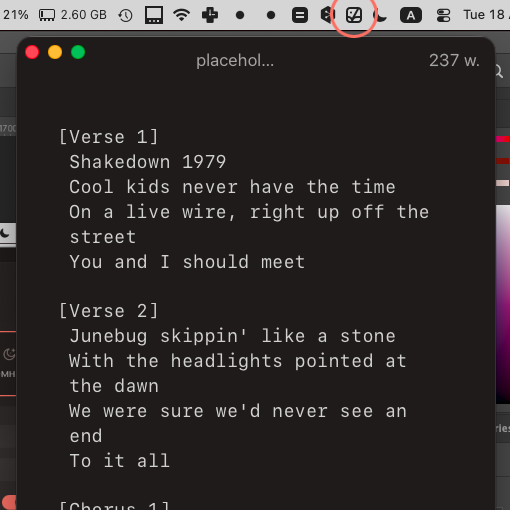Click the placehol... window title
Viewport: 510px width, 510px height.
point(235,61)
